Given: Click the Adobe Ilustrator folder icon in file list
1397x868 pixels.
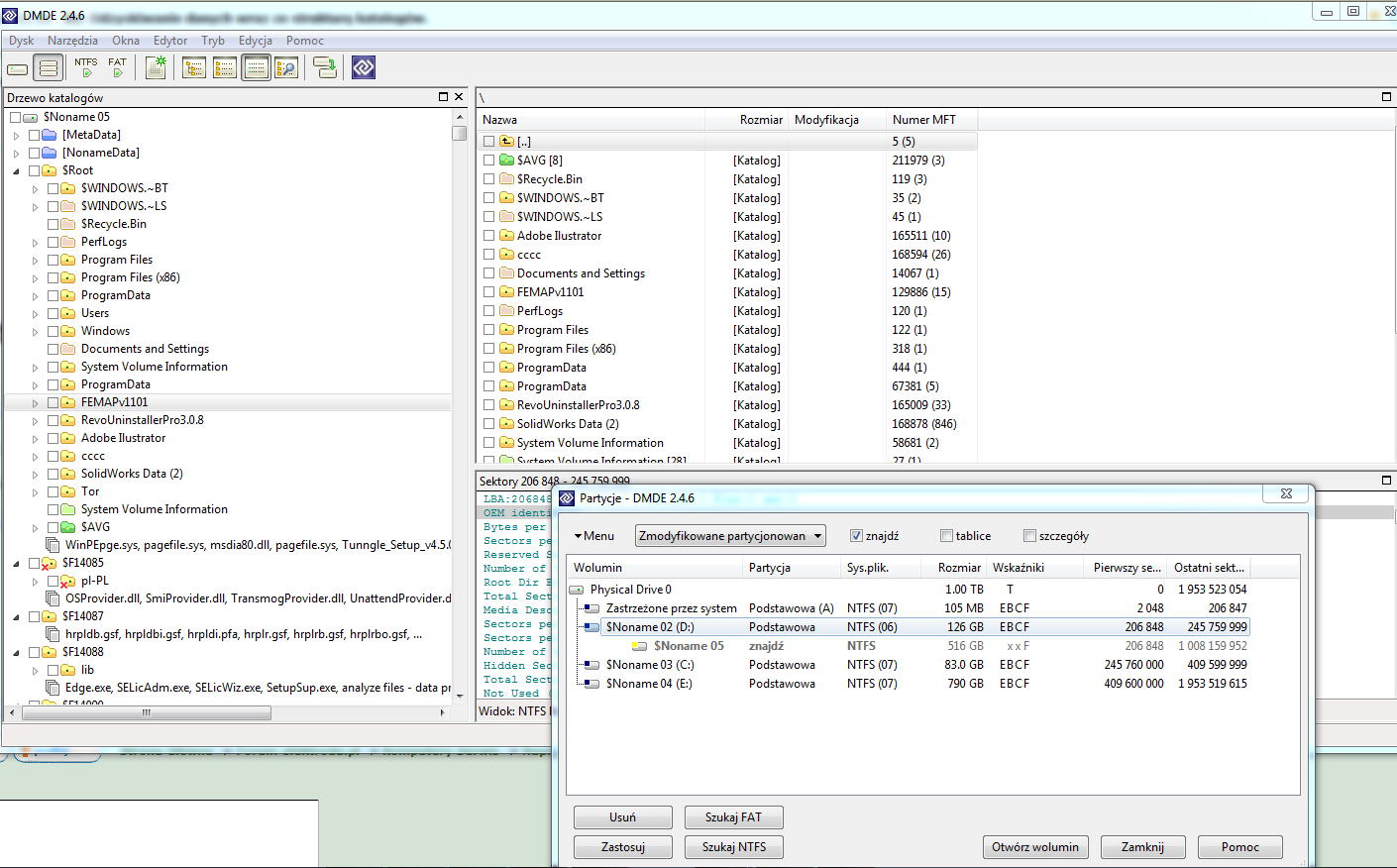Looking at the screenshot, I should (506, 236).
